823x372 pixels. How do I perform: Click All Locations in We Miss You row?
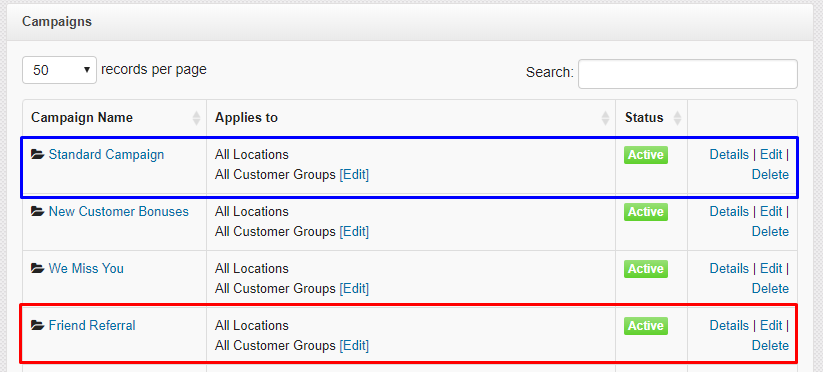[251, 269]
